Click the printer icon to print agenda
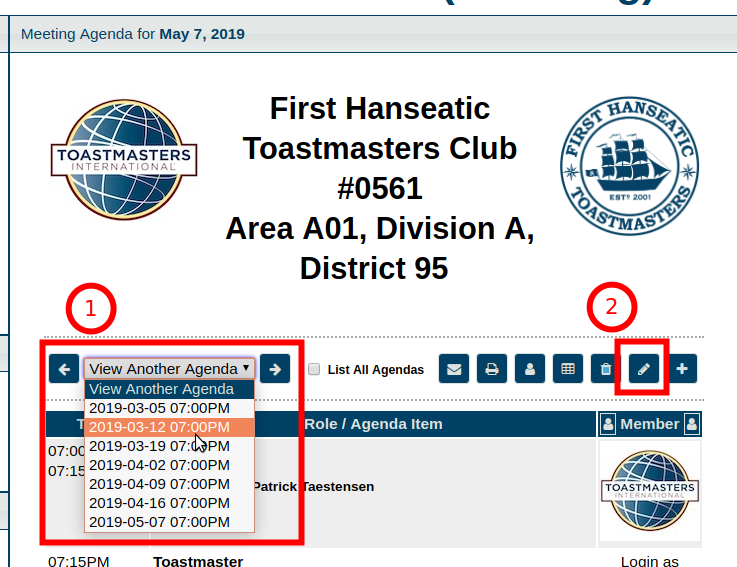Image resolution: width=737 pixels, height=567 pixels. [492, 369]
